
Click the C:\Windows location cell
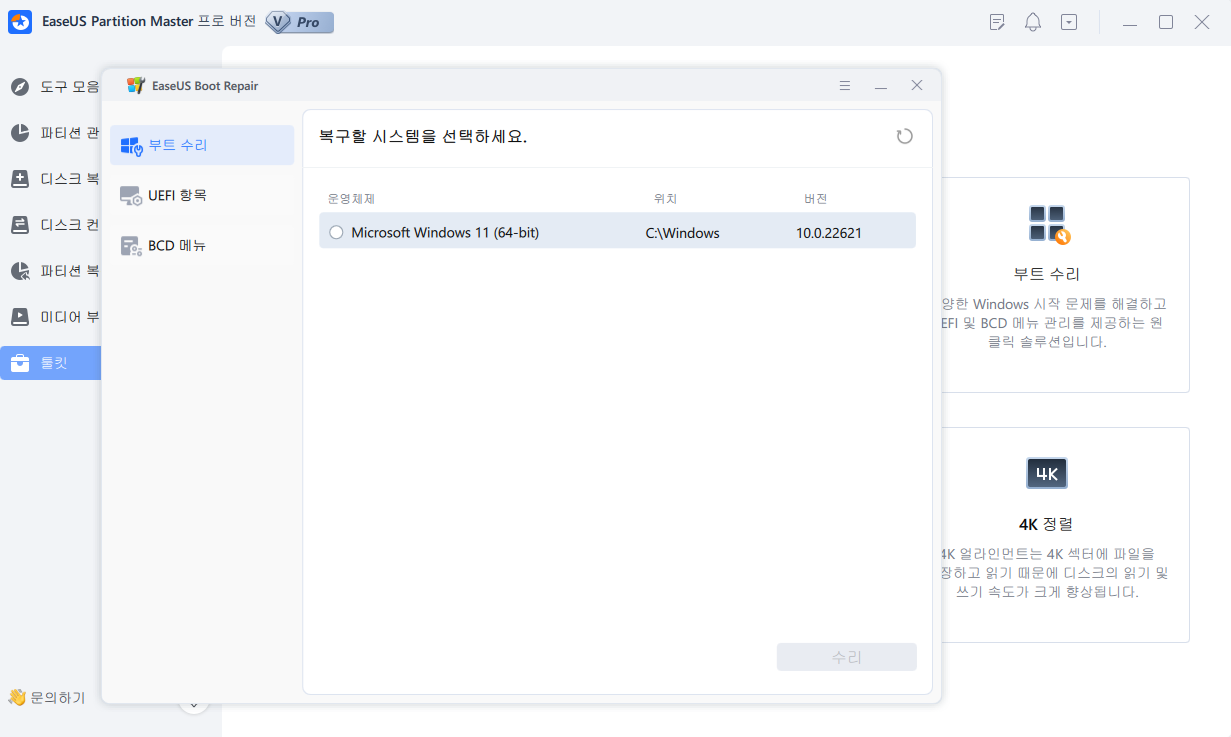[x=683, y=233]
